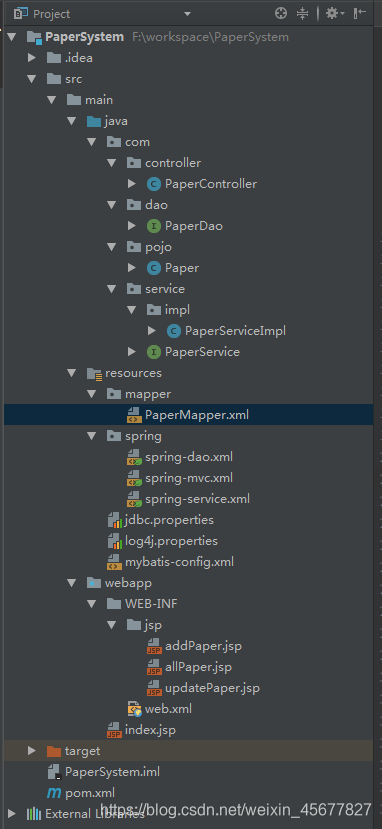Viewport: 382px width, 829px height.
Task: Click the spring-mvc.xml file icon
Action: 134,478
